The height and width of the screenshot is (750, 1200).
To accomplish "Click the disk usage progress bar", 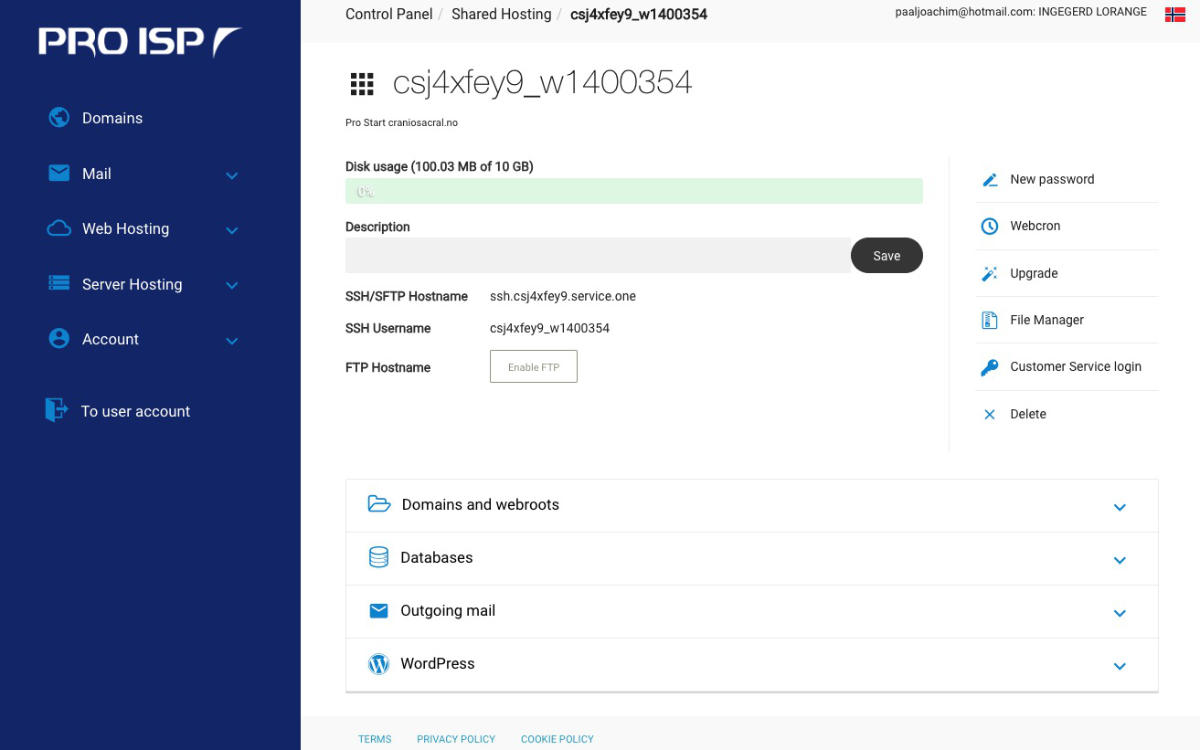I will tap(633, 191).
